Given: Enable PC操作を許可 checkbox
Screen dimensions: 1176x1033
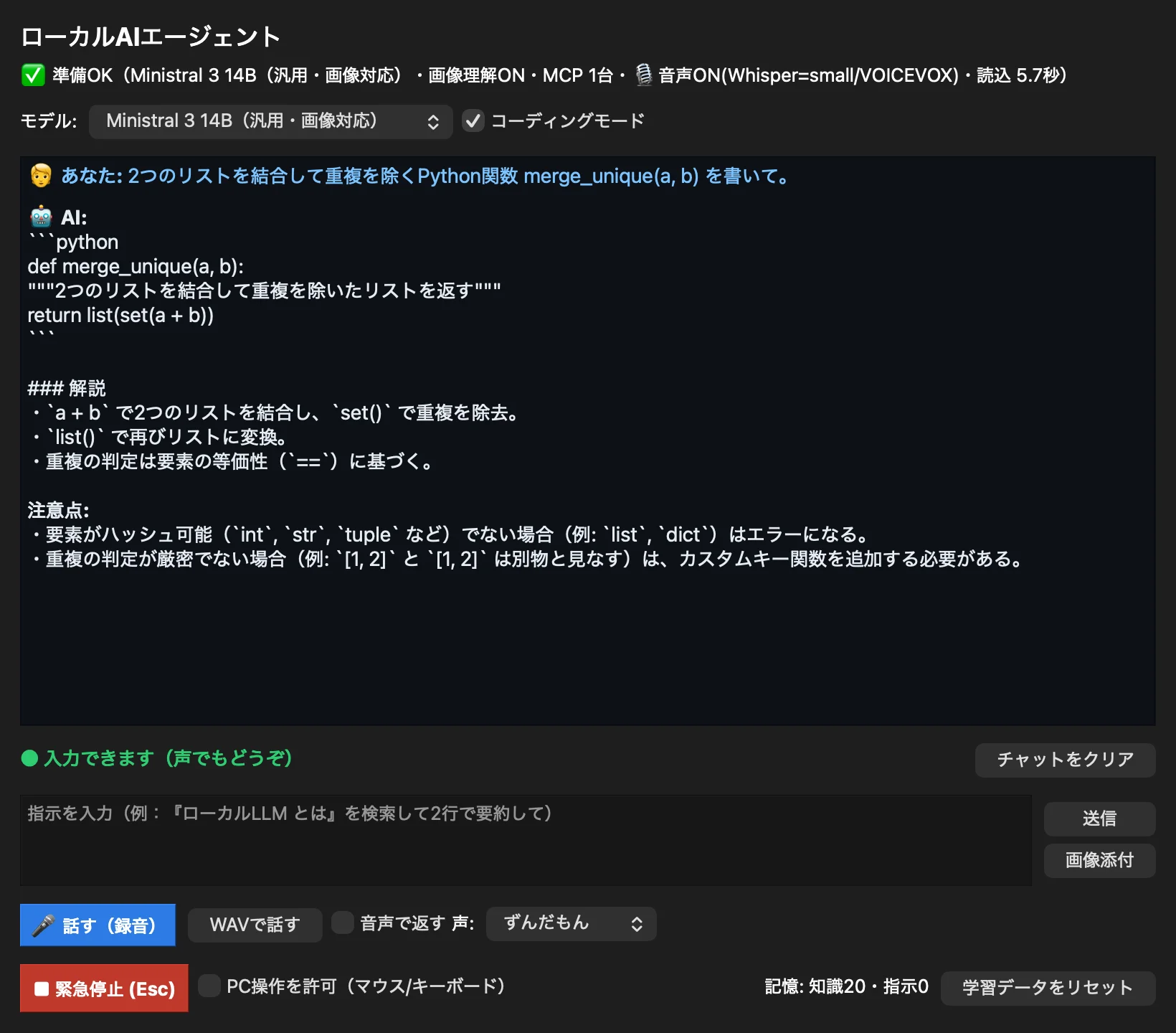Looking at the screenshot, I should tap(209, 986).
